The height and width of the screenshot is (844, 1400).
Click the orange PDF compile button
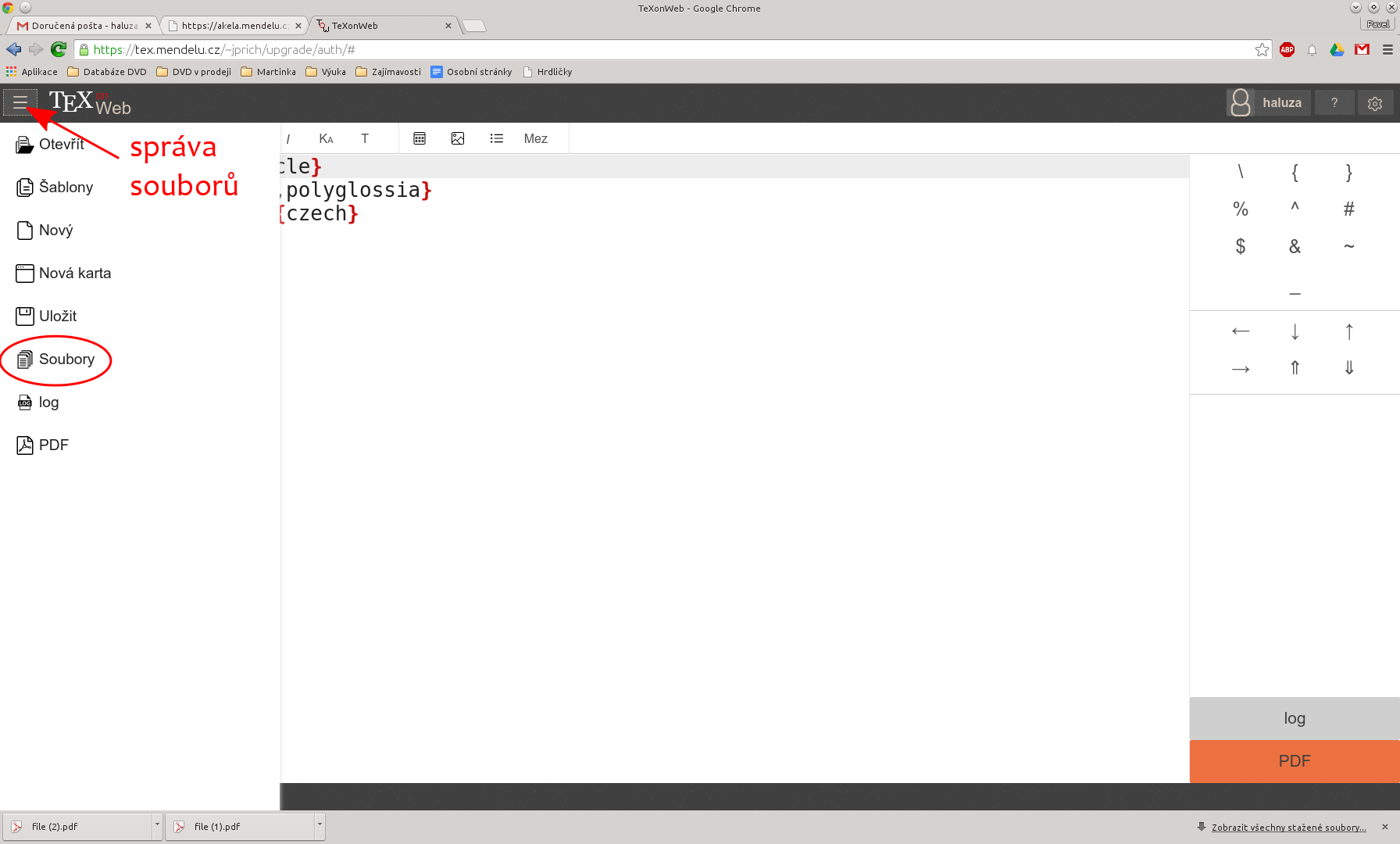(1295, 761)
